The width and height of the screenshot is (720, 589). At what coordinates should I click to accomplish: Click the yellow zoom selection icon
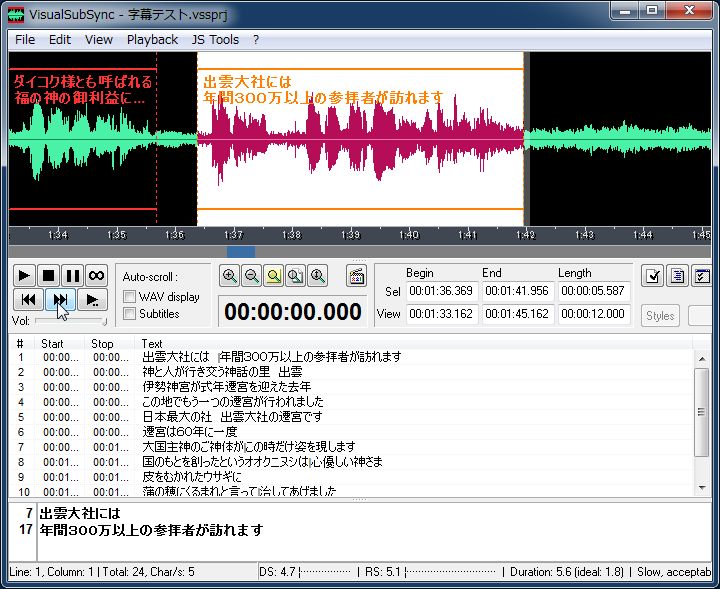click(273, 276)
